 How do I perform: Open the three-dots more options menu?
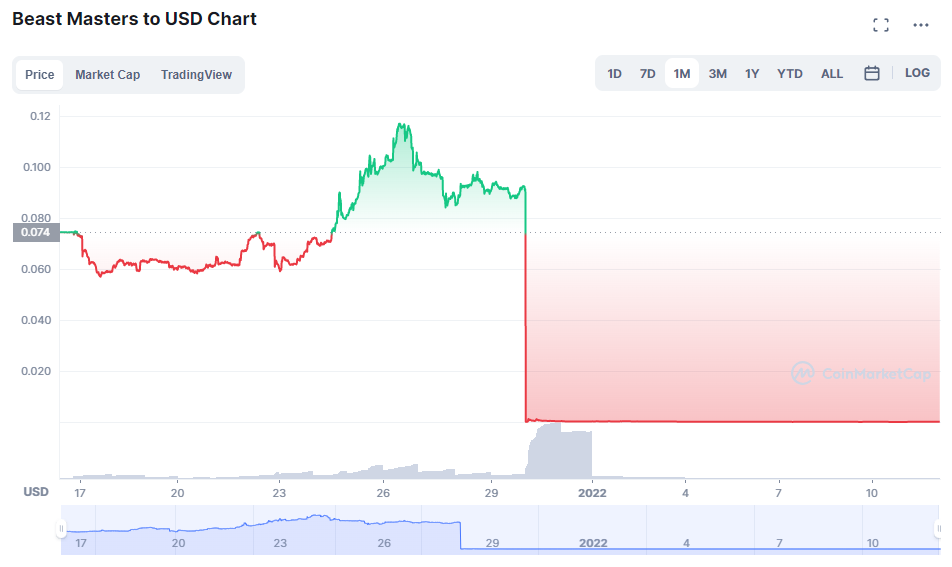pos(920,25)
